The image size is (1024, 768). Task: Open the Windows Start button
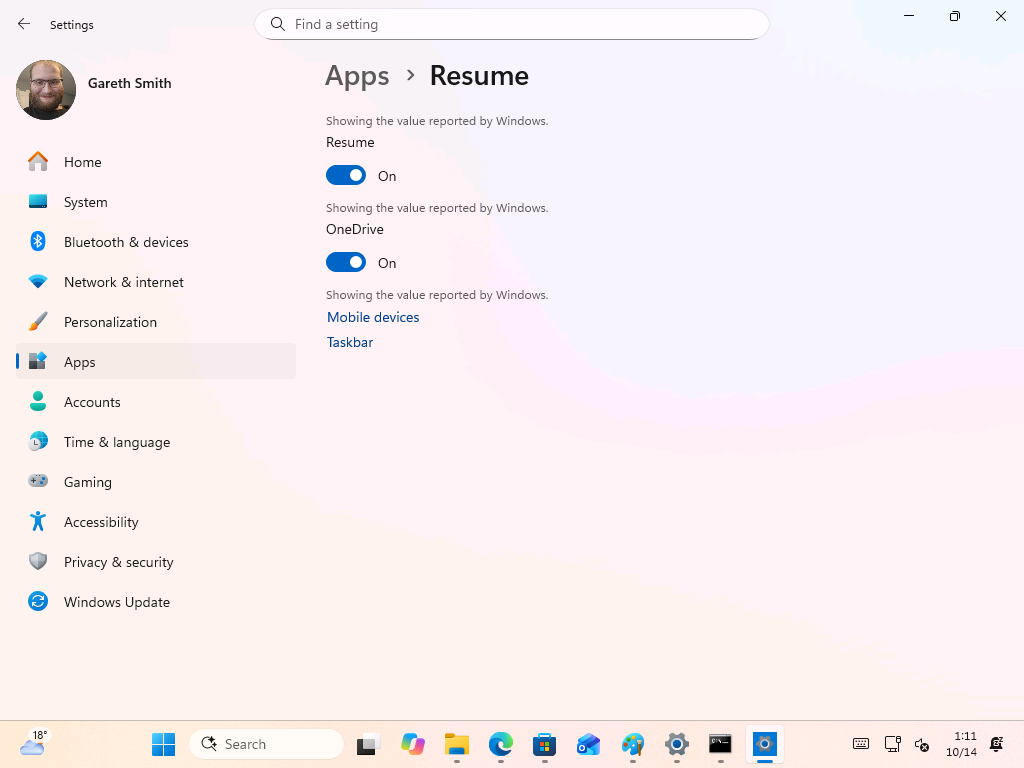pyautogui.click(x=163, y=744)
